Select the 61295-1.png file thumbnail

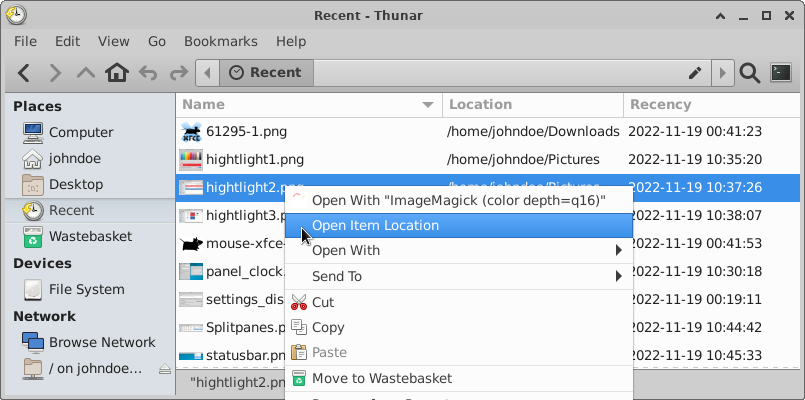click(x=191, y=132)
